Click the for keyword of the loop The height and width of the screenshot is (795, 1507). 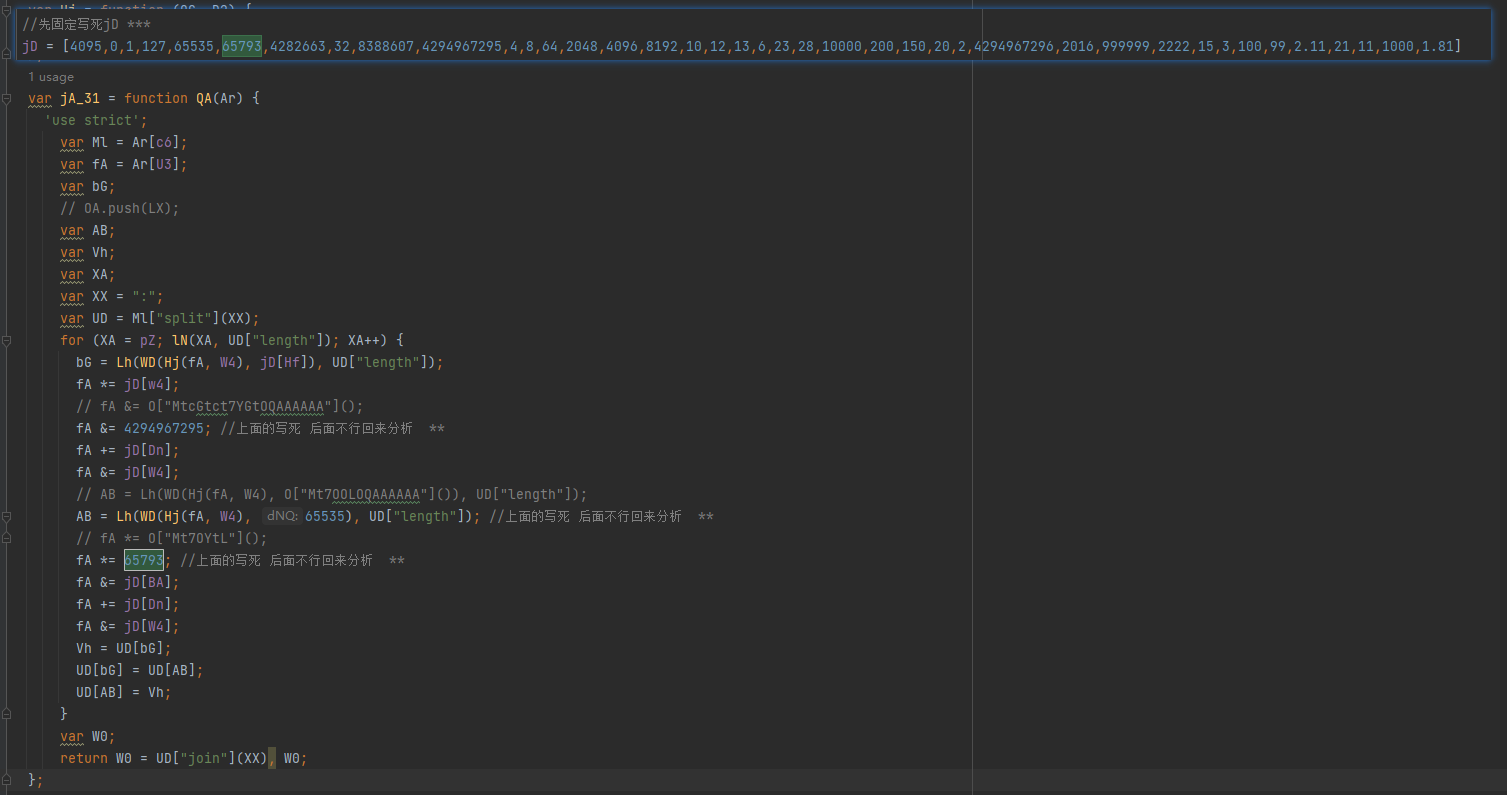tap(72, 340)
